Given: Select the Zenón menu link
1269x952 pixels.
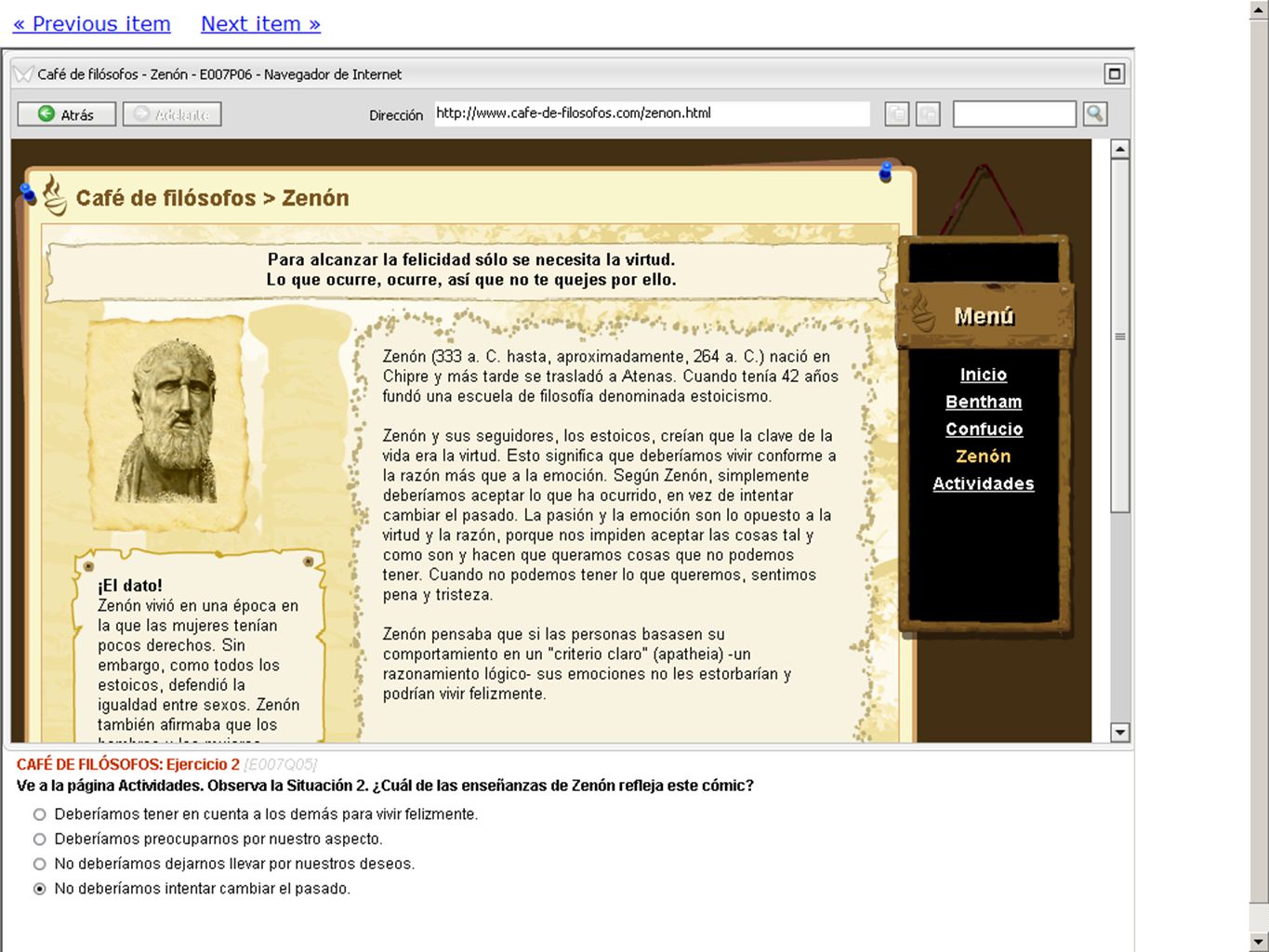Looking at the screenshot, I should [x=984, y=456].
